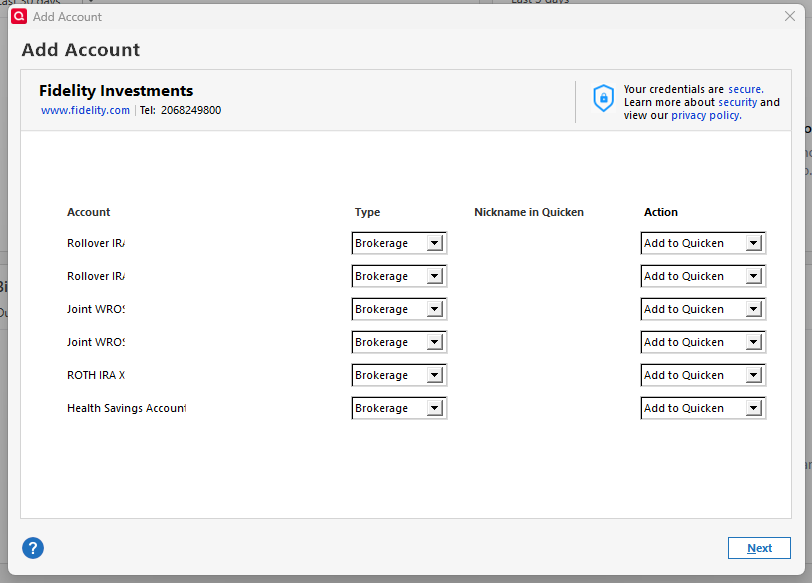The width and height of the screenshot is (812, 583).
Task: Click the blue security shield lock icon
Action: 603,97
